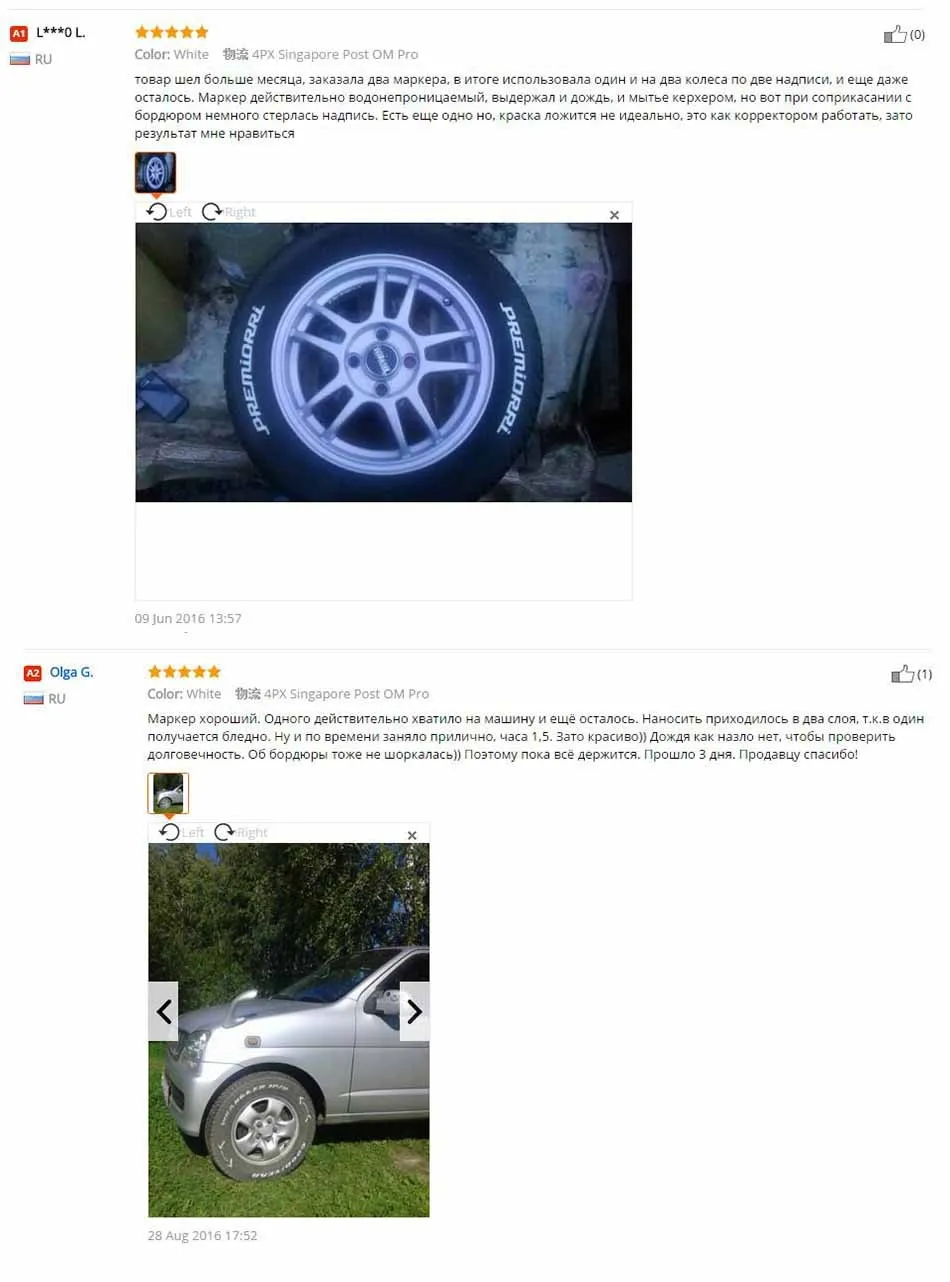
Task: Like Olga G.'s review with thumbs-up
Action: [x=902, y=674]
